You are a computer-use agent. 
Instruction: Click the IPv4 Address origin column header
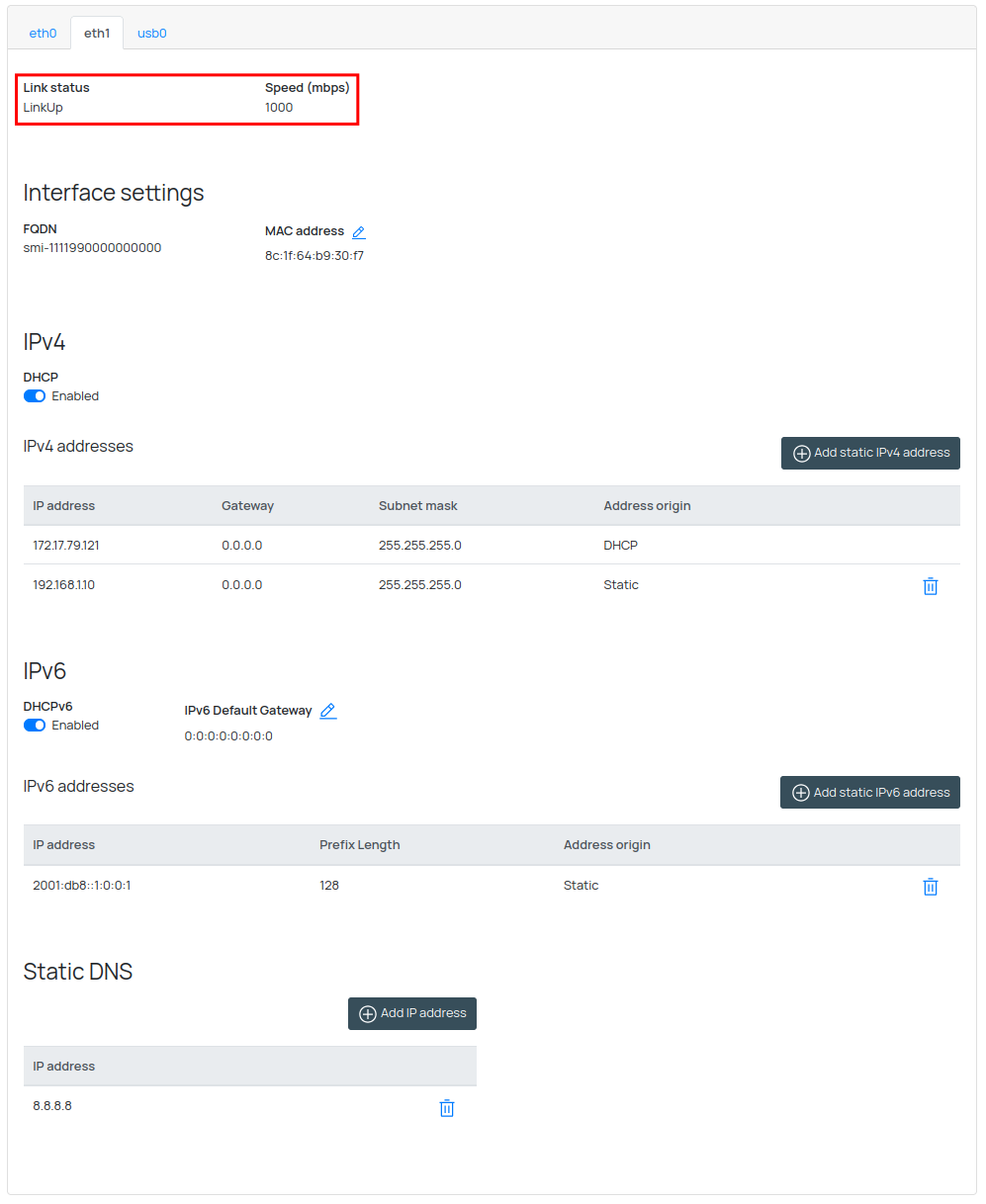tap(647, 506)
